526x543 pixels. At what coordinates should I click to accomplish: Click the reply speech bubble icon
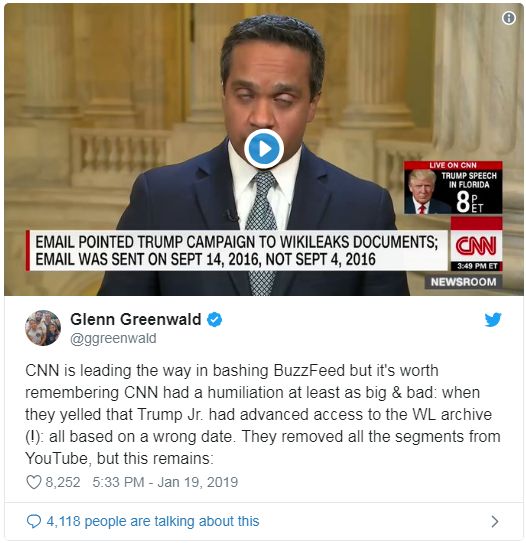tap(34, 521)
